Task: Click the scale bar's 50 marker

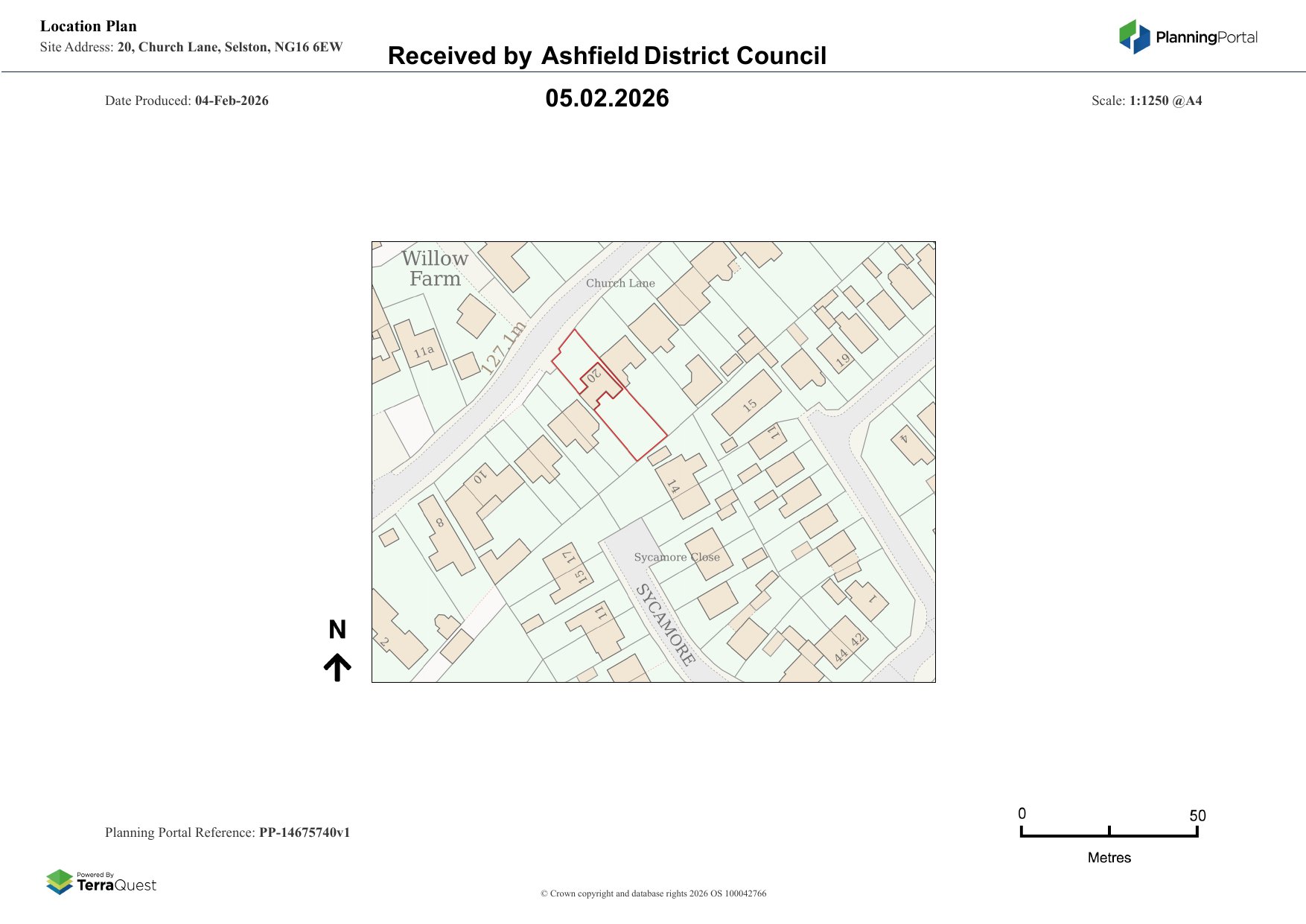Action: click(x=1197, y=815)
